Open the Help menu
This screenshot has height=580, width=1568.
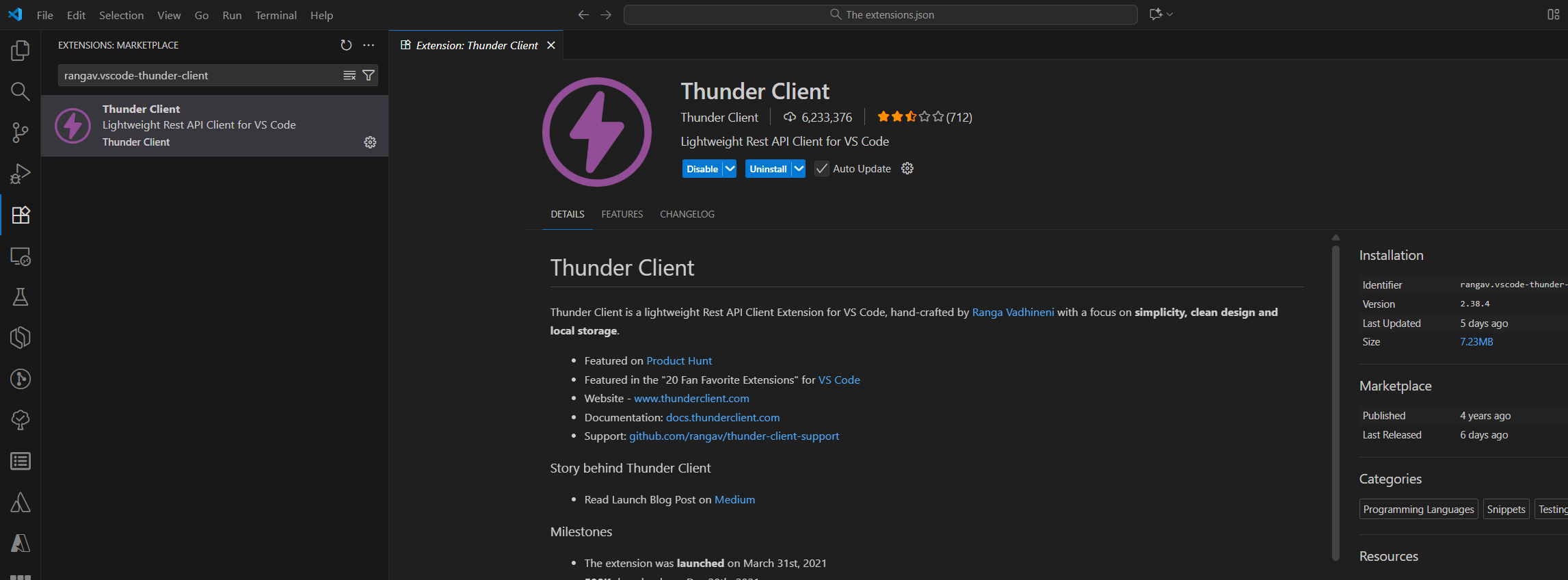[321, 15]
